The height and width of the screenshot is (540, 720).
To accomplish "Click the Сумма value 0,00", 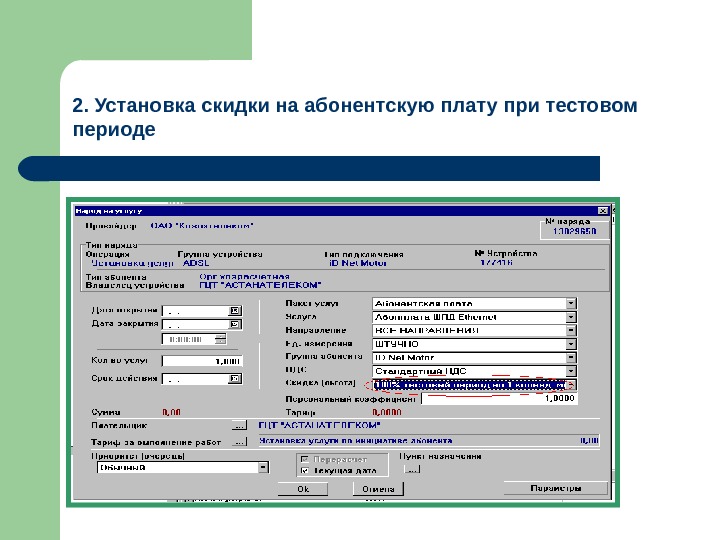I will tap(171, 412).
